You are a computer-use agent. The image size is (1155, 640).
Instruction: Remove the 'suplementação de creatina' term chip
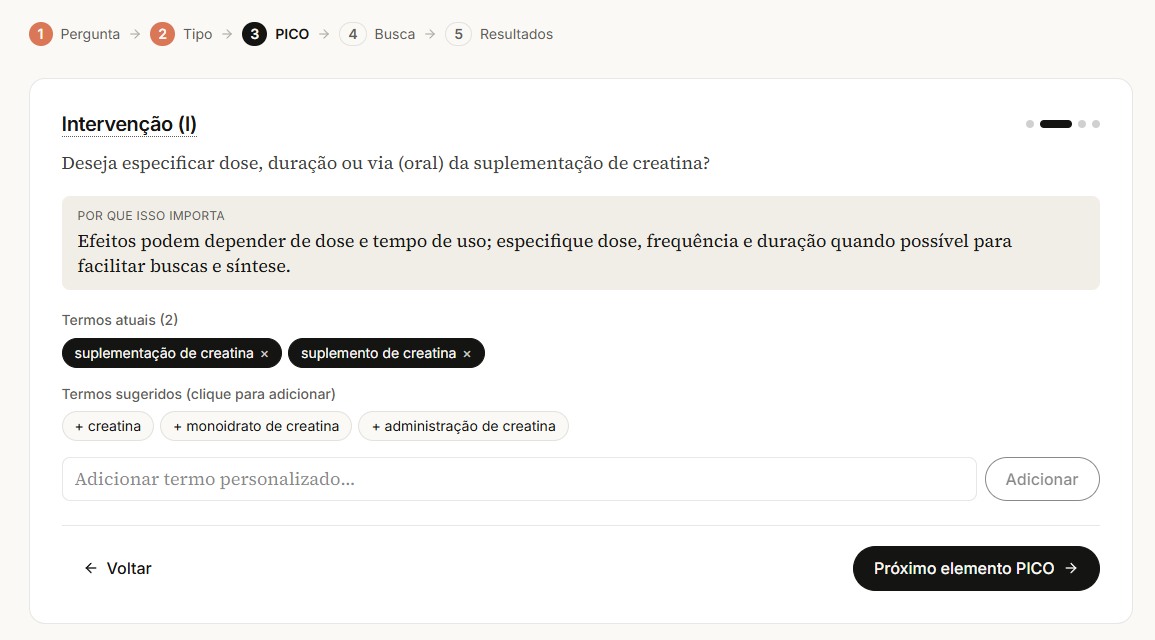pos(264,354)
